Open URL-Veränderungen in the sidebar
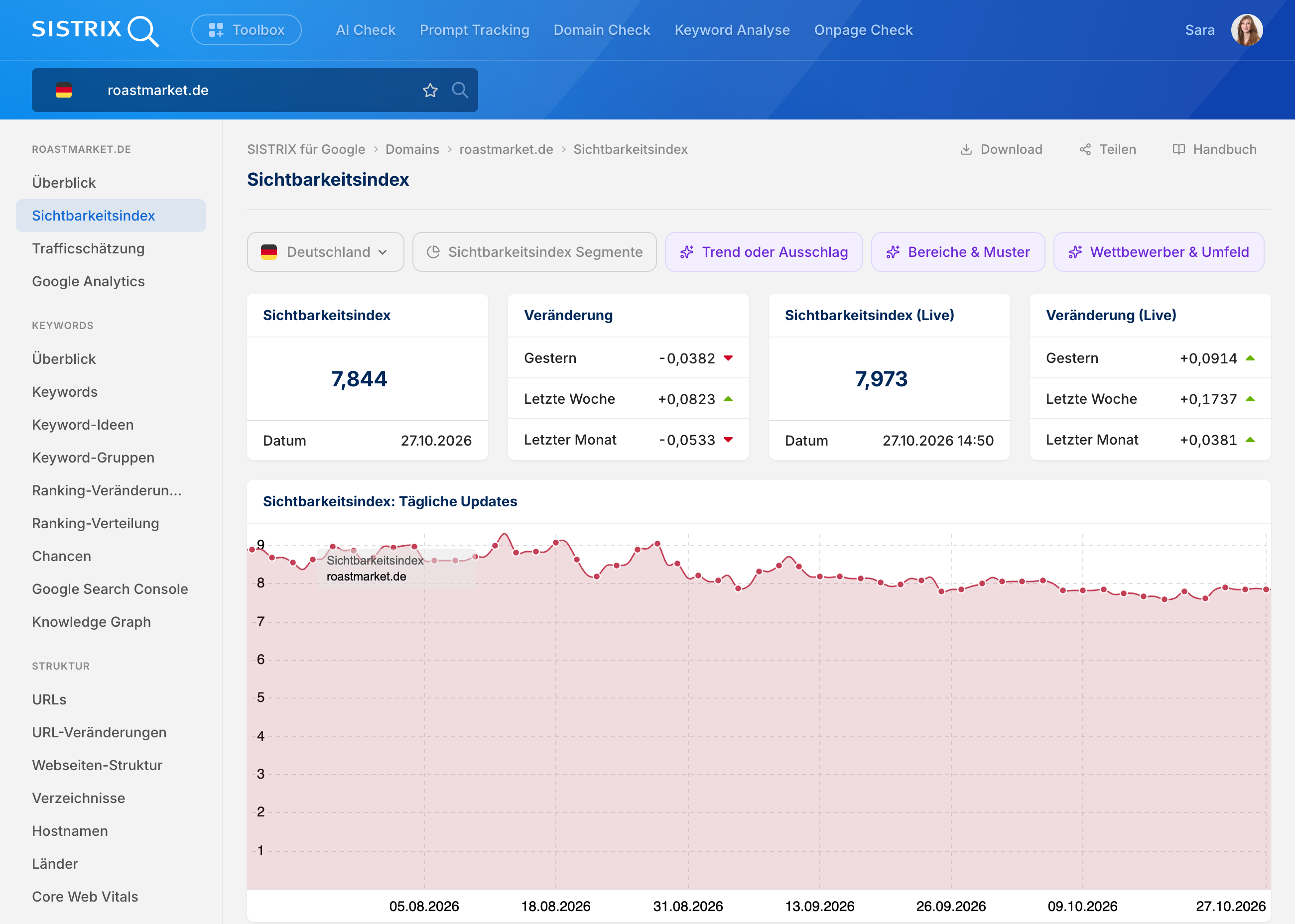Screen dimensions: 1295x924 click(111, 733)
